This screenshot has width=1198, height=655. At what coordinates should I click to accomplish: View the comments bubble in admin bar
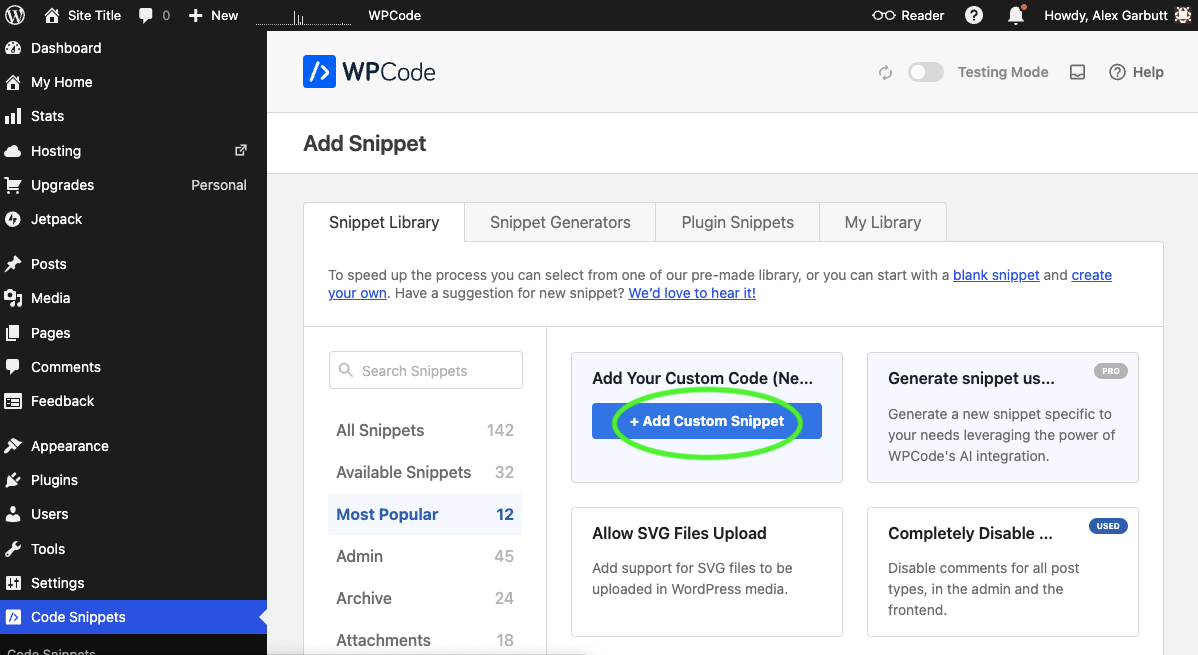tap(154, 15)
